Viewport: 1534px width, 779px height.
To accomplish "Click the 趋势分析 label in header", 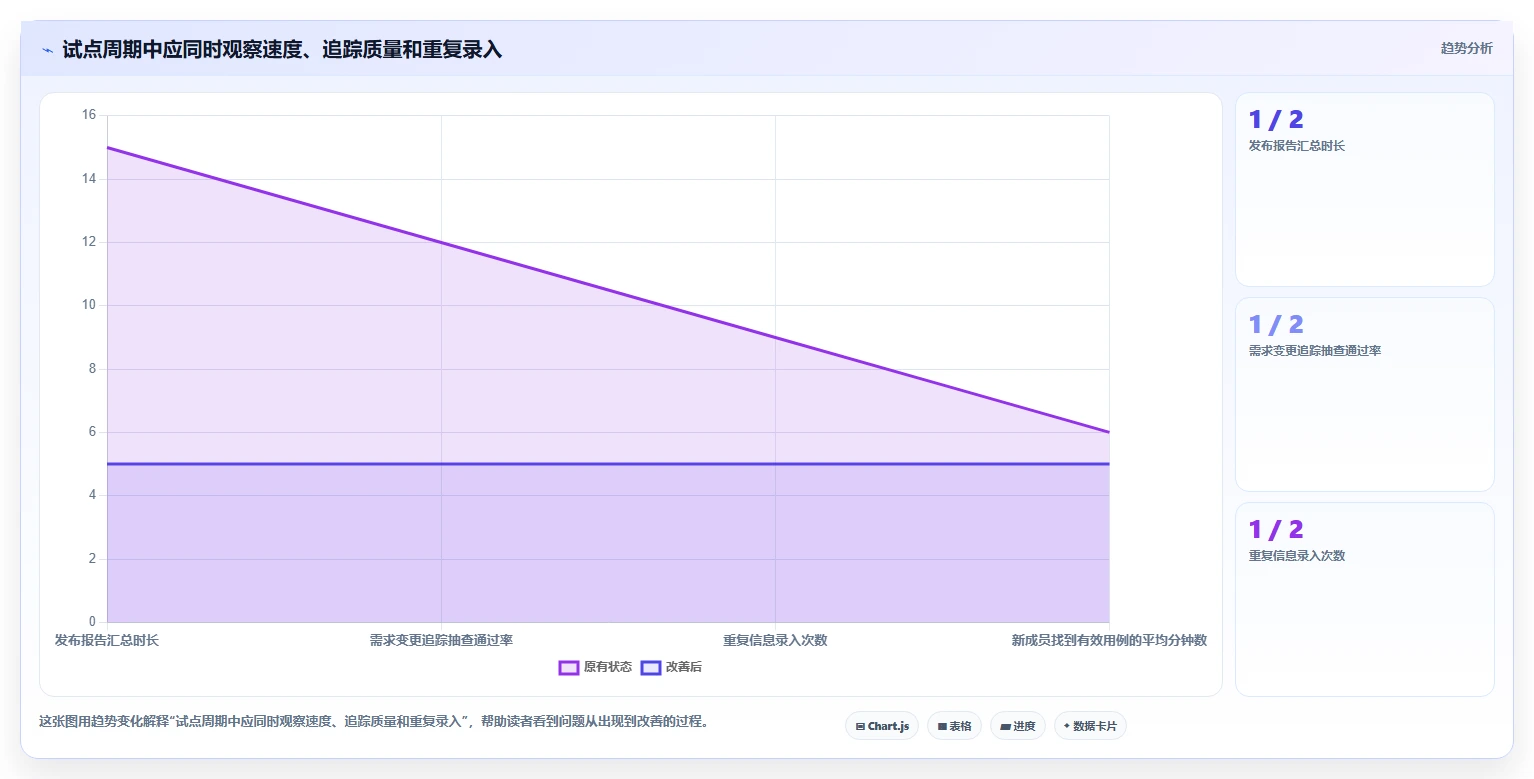I will 1466,49.
